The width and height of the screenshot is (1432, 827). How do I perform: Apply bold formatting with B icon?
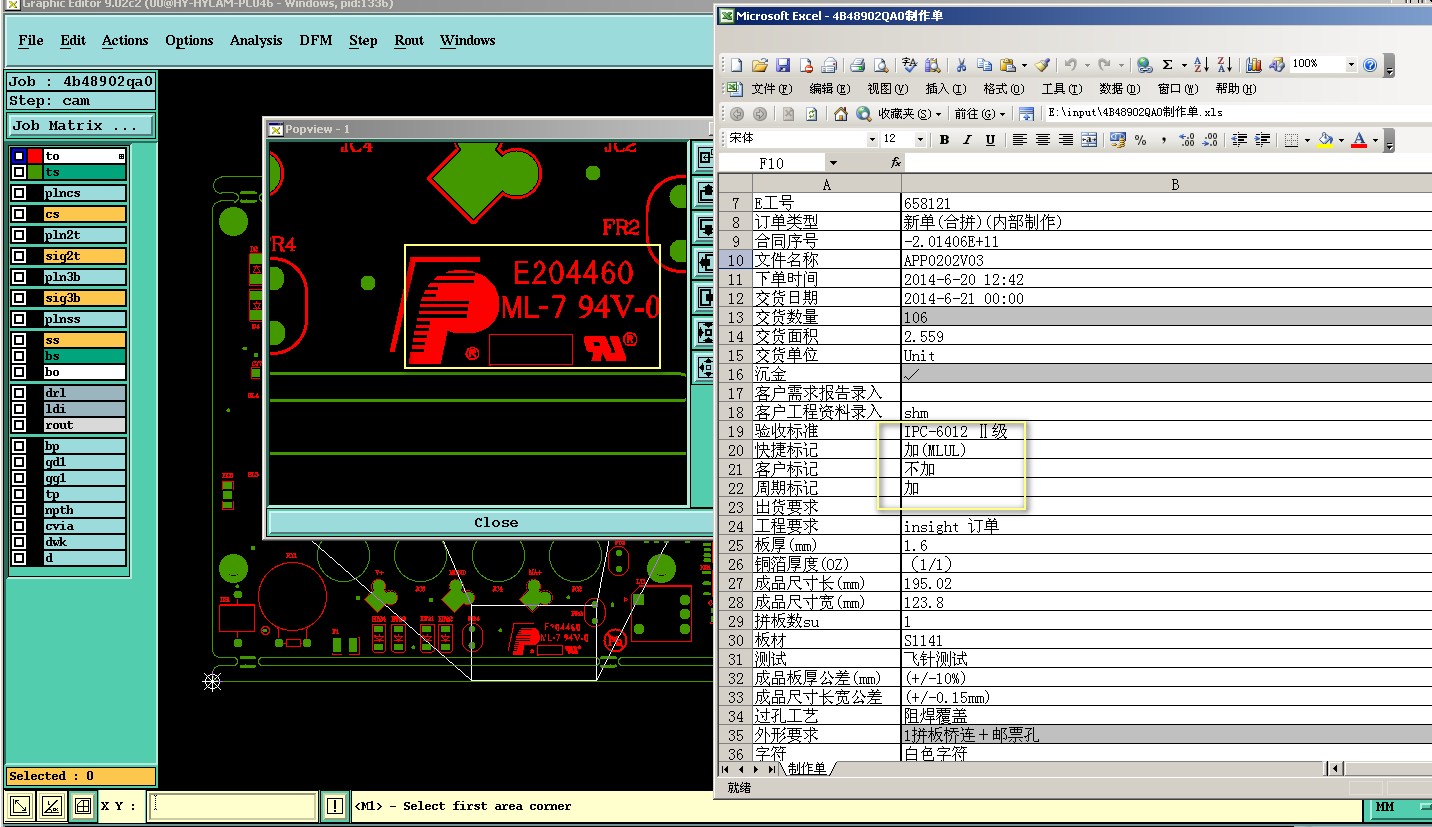[x=943, y=140]
